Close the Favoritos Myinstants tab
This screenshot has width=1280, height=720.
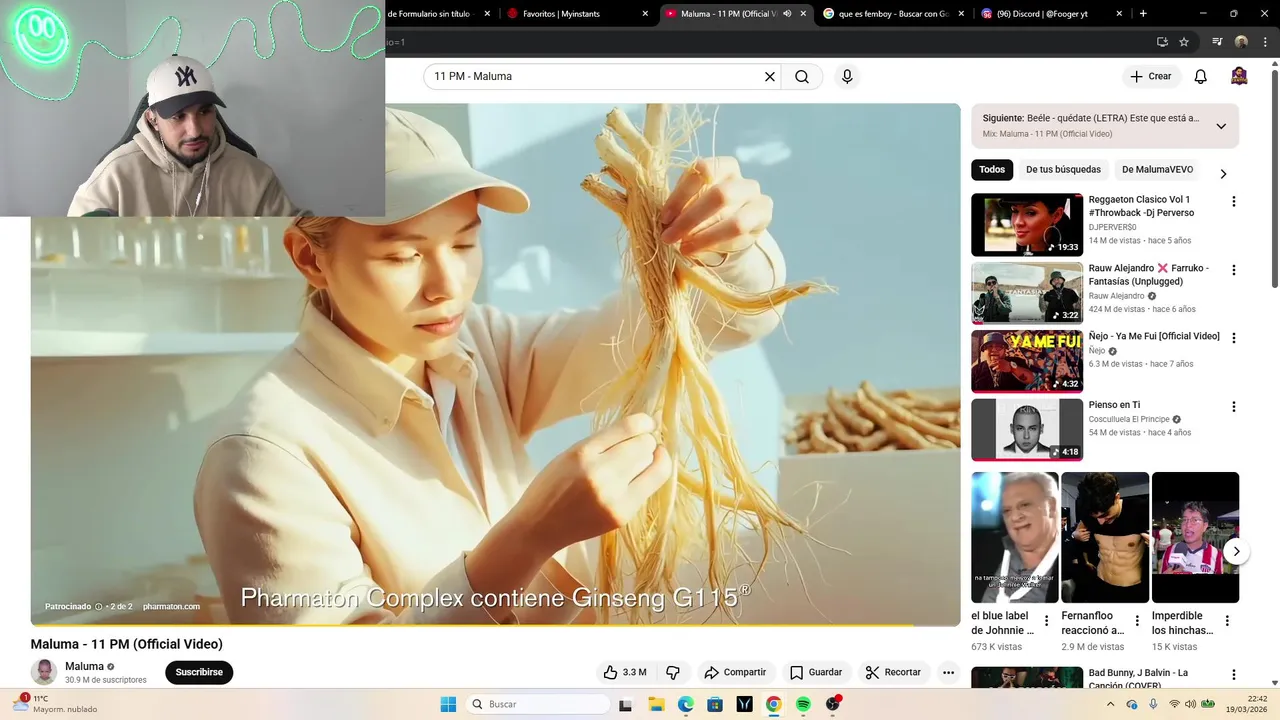[x=645, y=14]
